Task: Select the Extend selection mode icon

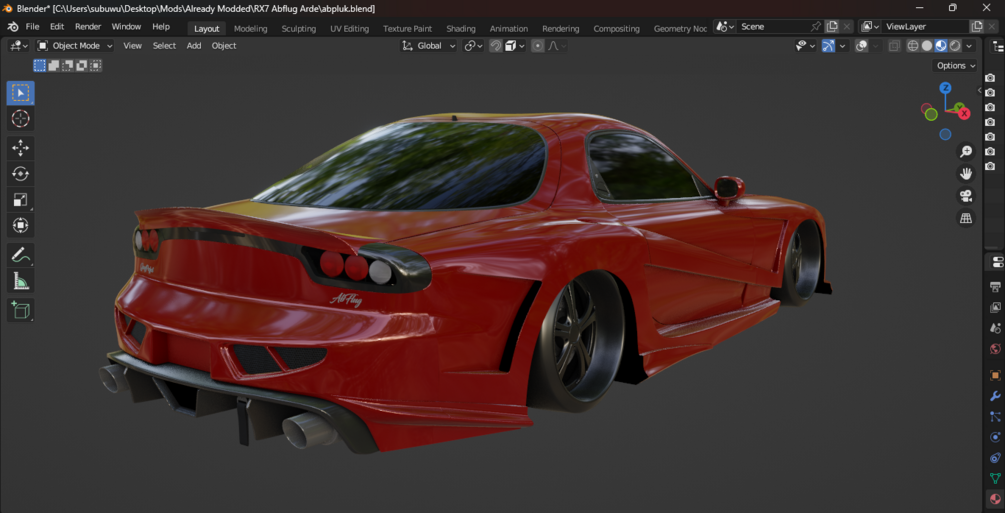Action: (x=54, y=65)
